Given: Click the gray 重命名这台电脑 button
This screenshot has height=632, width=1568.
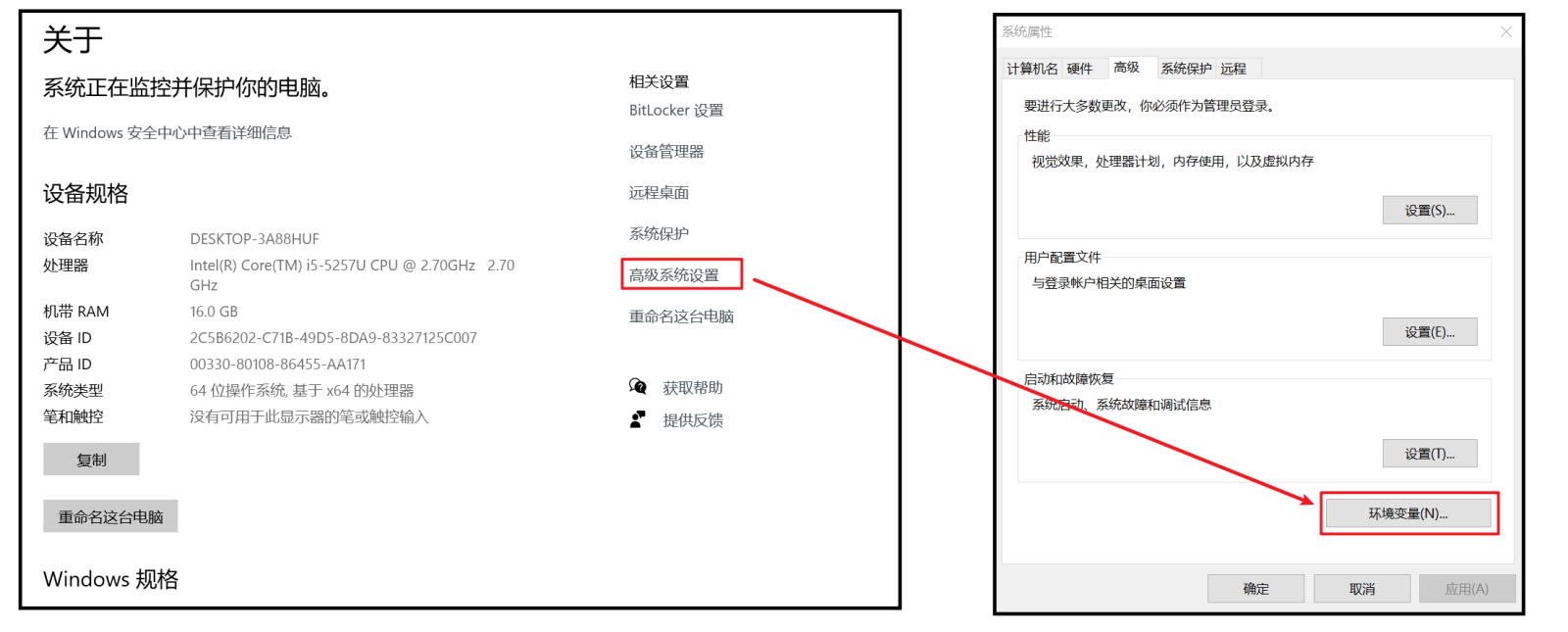Looking at the screenshot, I should 111,516.
